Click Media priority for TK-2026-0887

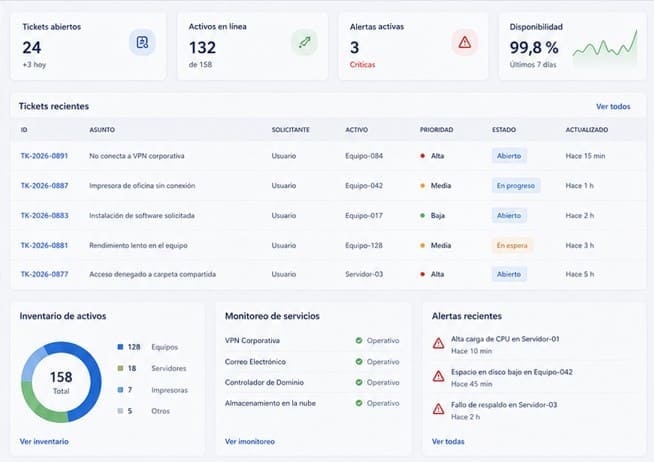435,186
